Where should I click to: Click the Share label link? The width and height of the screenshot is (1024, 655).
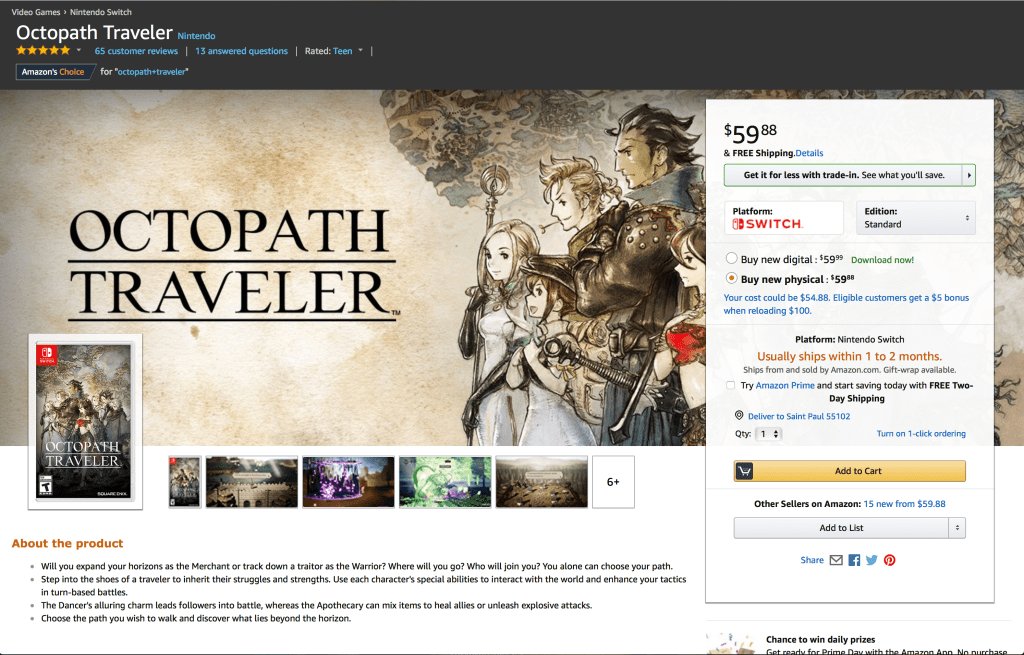tap(812, 560)
